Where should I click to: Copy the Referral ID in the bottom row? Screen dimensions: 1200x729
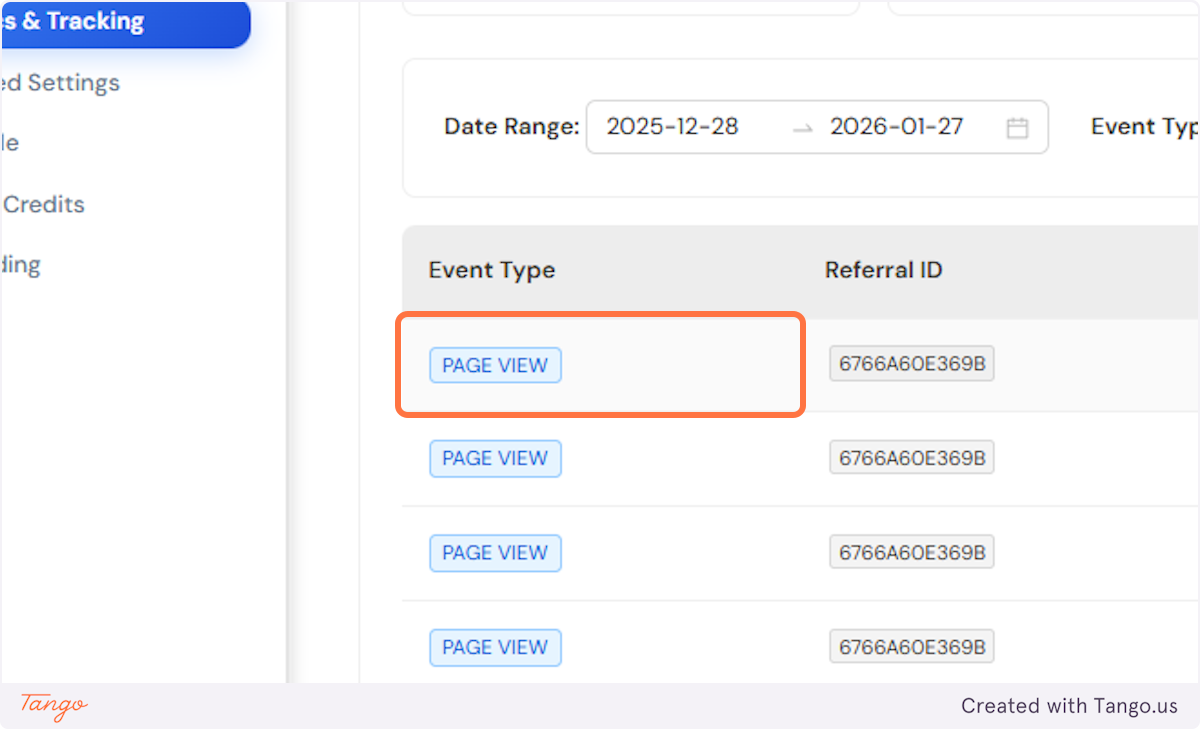[911, 646]
